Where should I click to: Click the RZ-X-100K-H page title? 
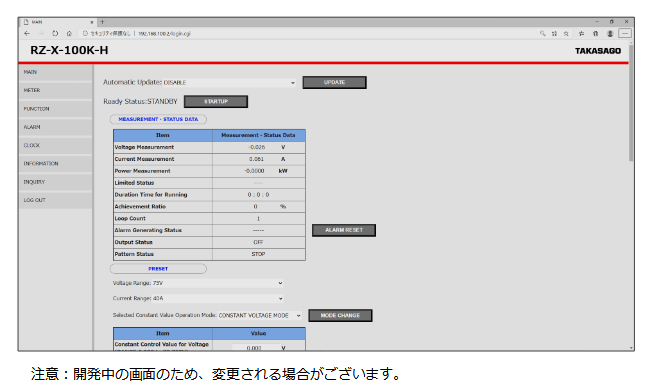coord(69,50)
